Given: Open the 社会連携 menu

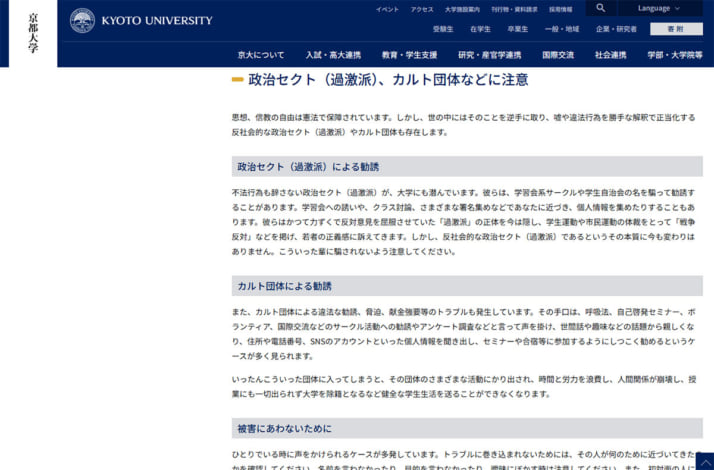Looking at the screenshot, I should point(610,55).
